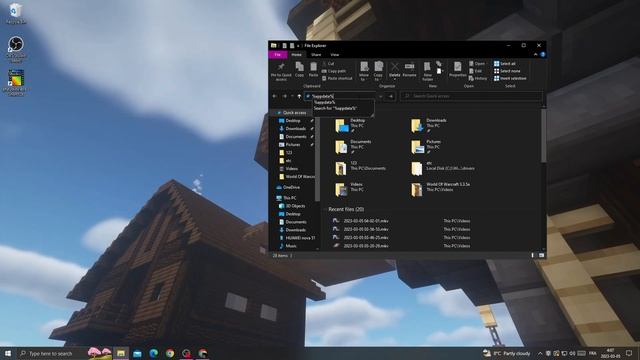Click Select all in the ribbon
The image size is (640, 360).
(505, 64)
